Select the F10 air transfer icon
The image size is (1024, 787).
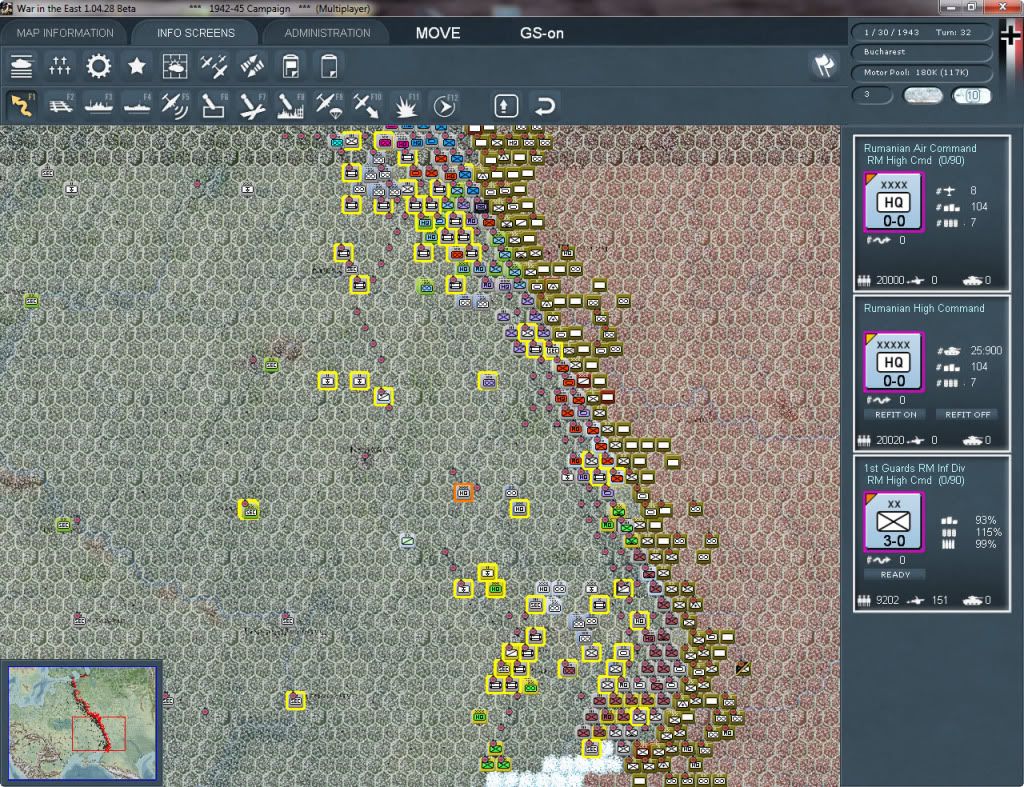(367, 105)
